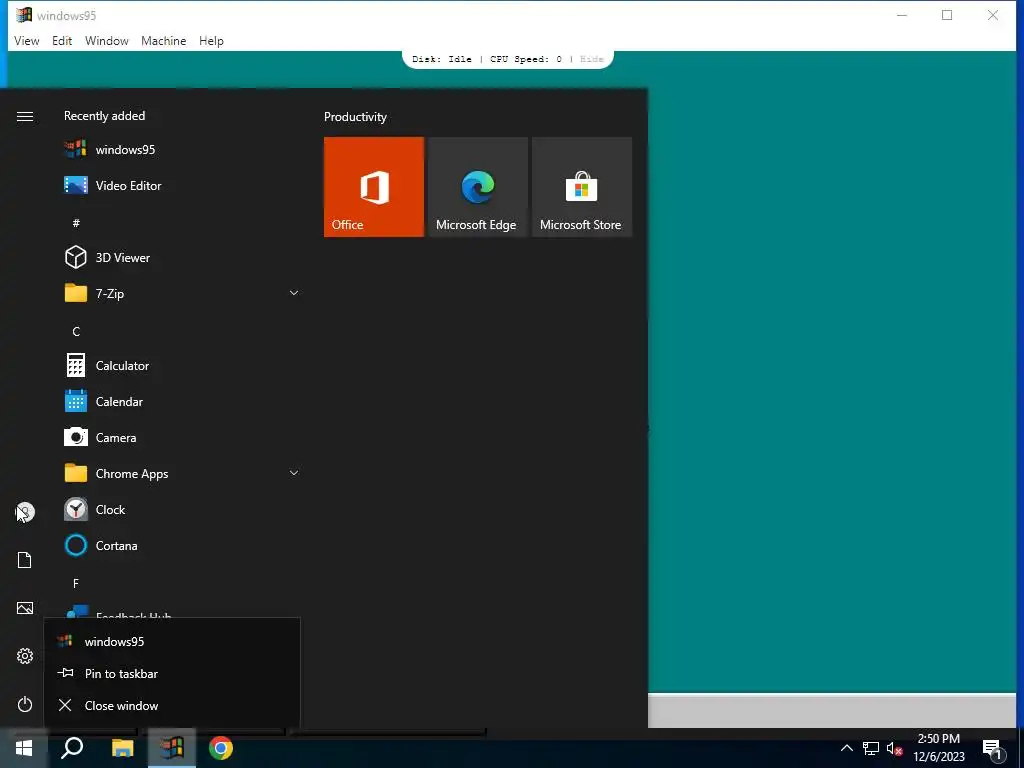This screenshot has height=768, width=1024.
Task: Open the user account icon
Action: point(25,512)
